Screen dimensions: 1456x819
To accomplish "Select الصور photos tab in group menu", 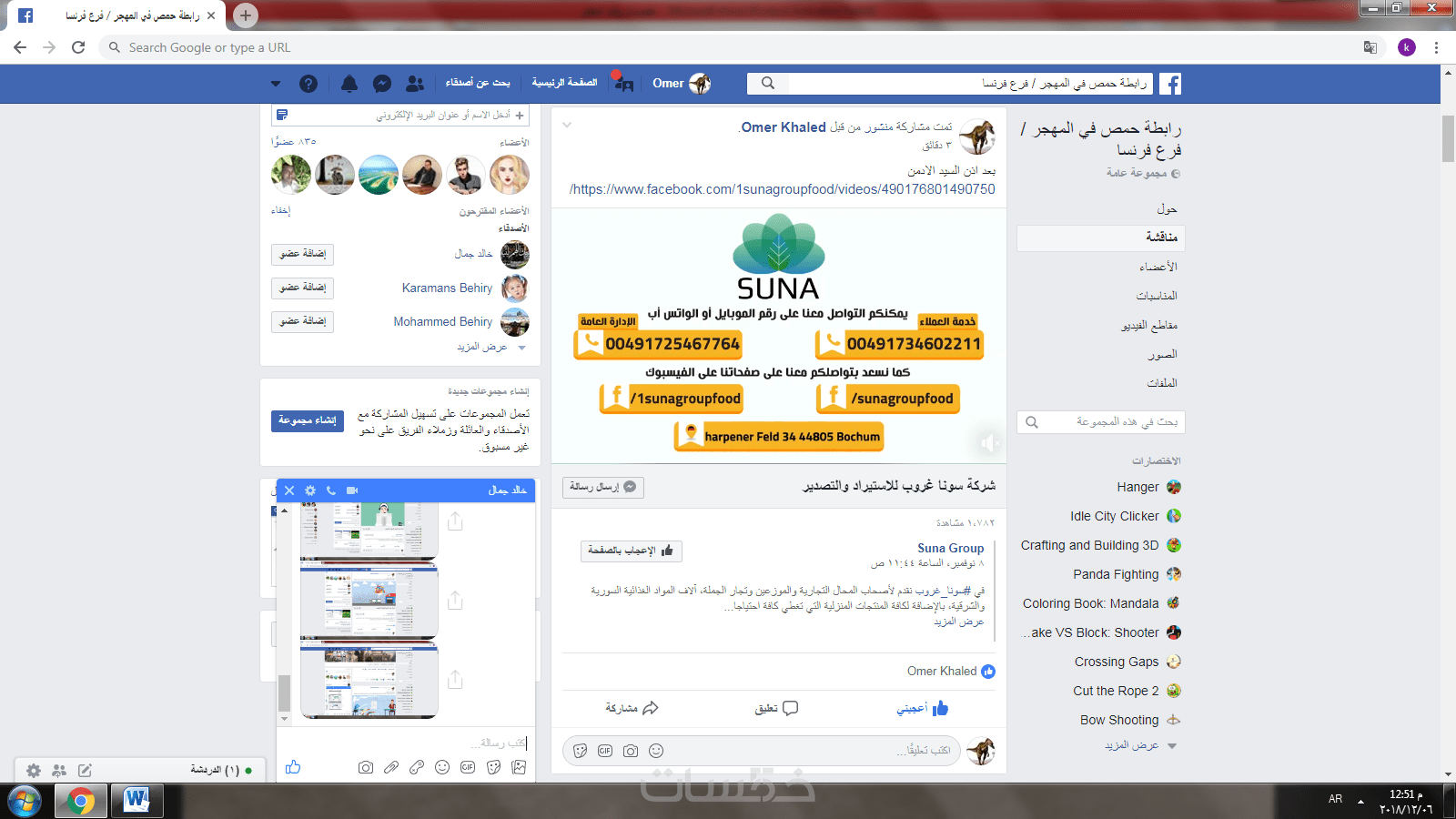I will 1163,354.
